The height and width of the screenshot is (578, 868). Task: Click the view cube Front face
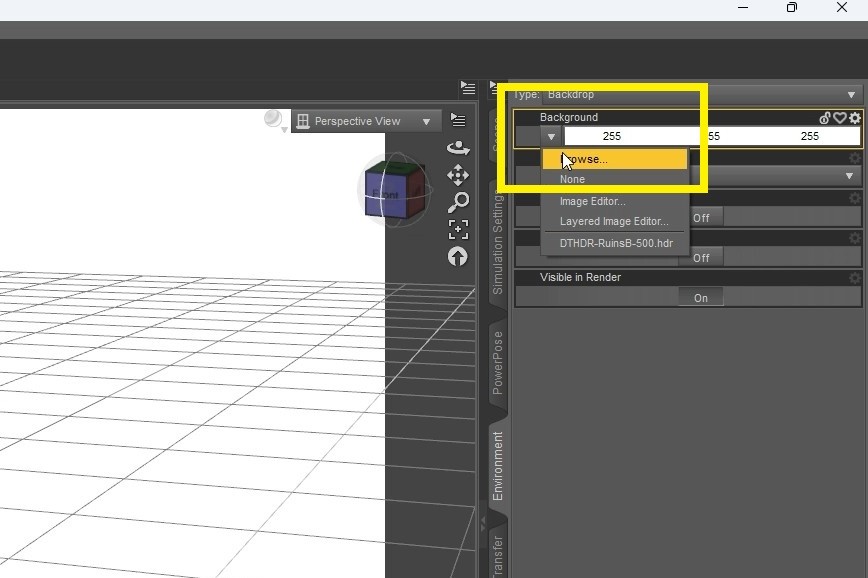click(386, 194)
